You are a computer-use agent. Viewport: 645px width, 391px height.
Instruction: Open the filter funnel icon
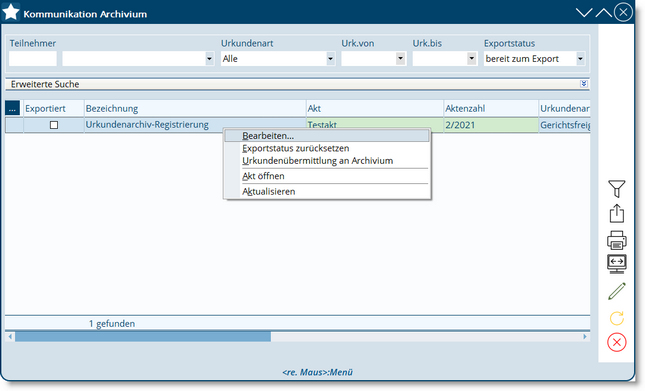(616, 189)
